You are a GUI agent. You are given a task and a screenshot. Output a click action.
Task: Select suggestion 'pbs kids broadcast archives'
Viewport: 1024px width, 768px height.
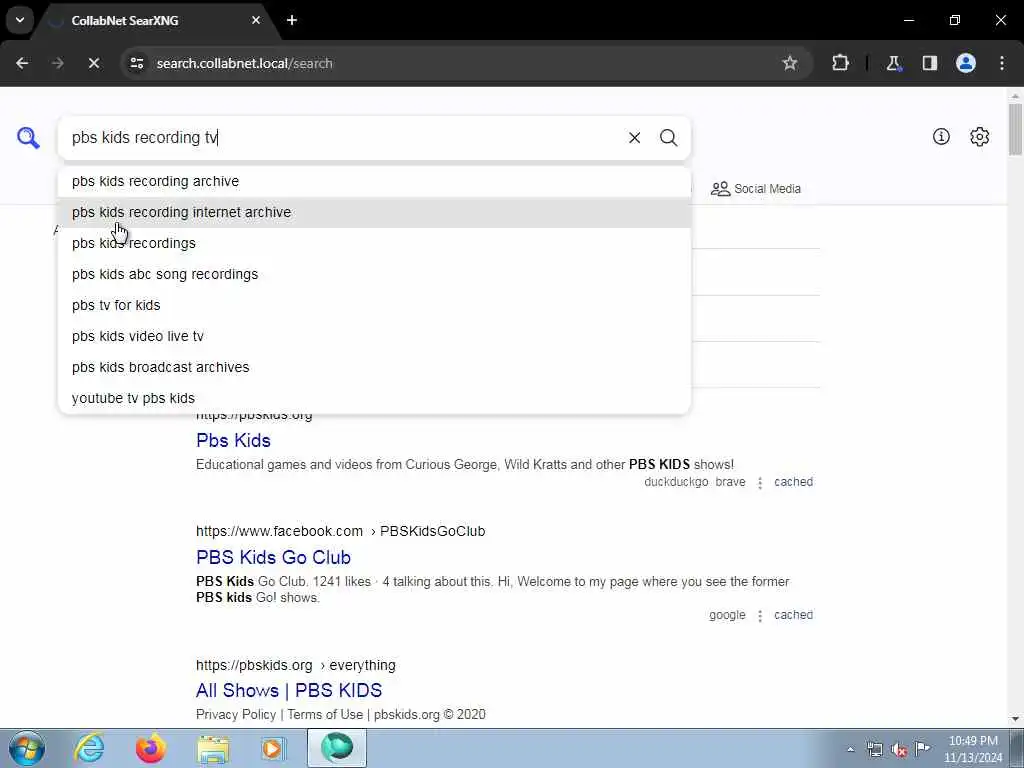point(374,367)
